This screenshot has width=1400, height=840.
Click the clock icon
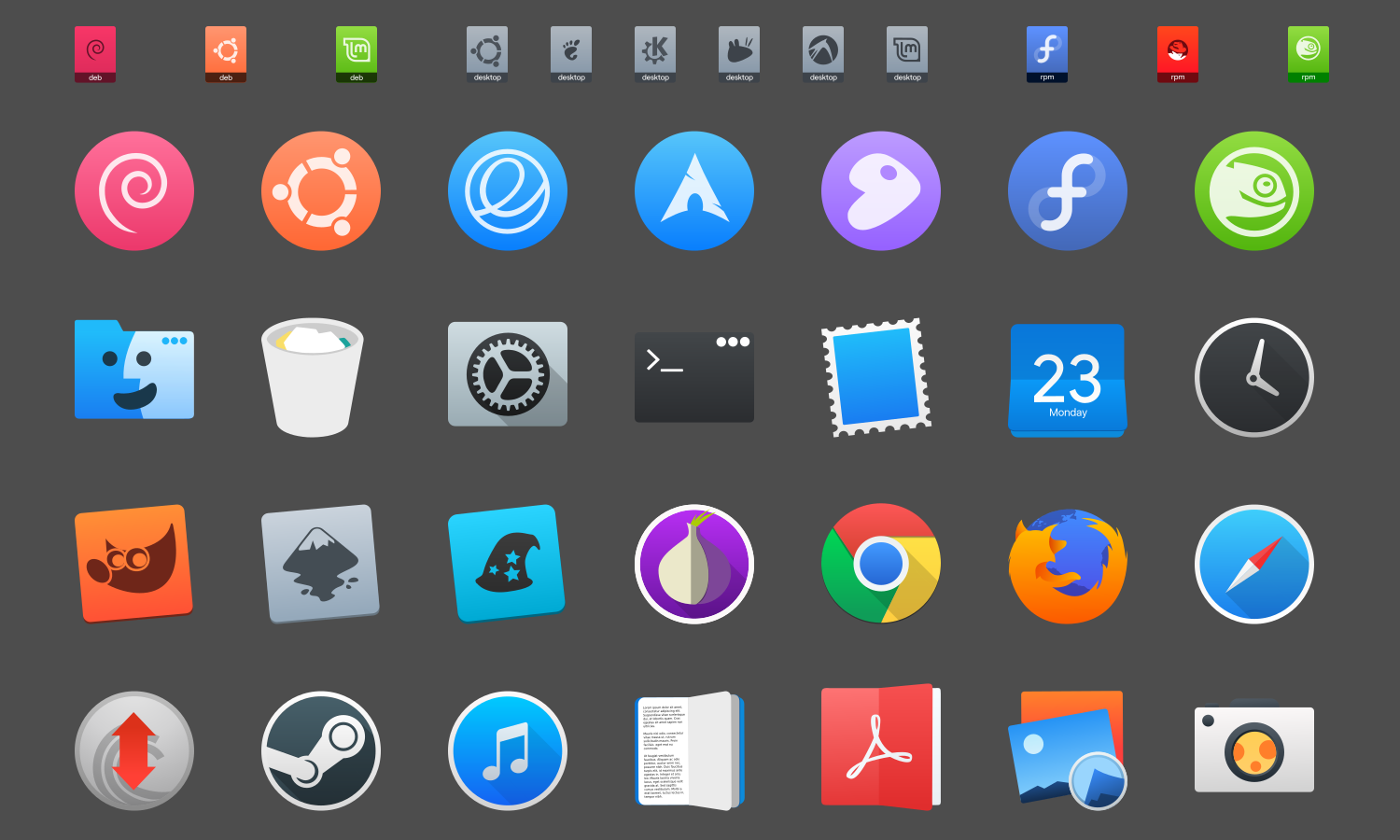click(1254, 377)
